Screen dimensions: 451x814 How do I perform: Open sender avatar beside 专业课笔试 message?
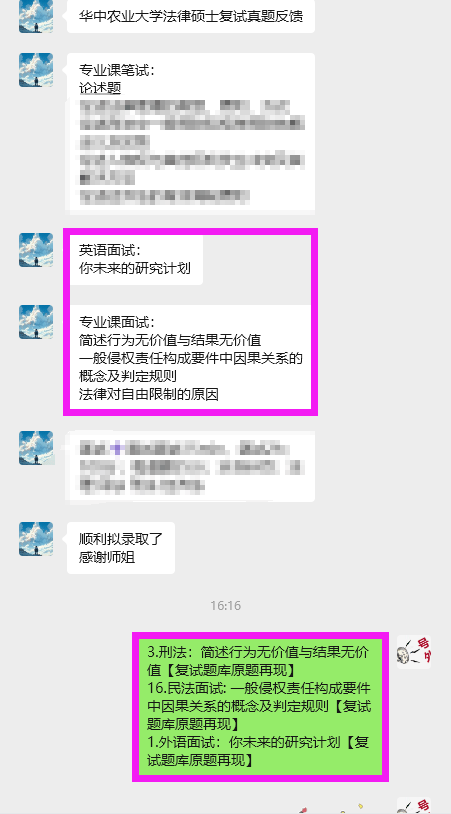tap(36, 70)
